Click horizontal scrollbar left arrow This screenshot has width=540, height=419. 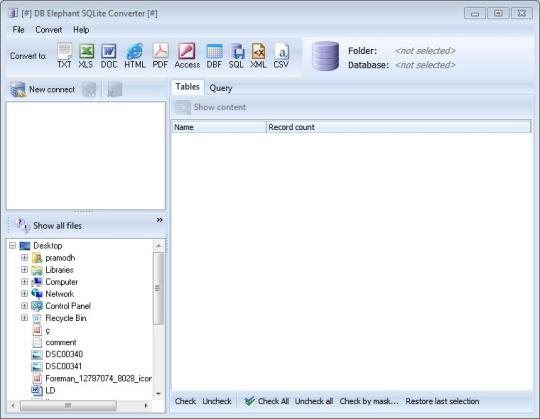pos(13,405)
